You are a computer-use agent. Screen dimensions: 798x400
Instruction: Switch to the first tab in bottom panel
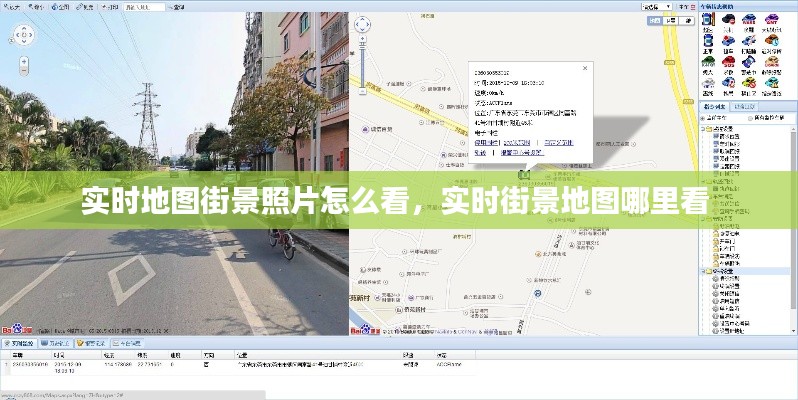pos(18,342)
